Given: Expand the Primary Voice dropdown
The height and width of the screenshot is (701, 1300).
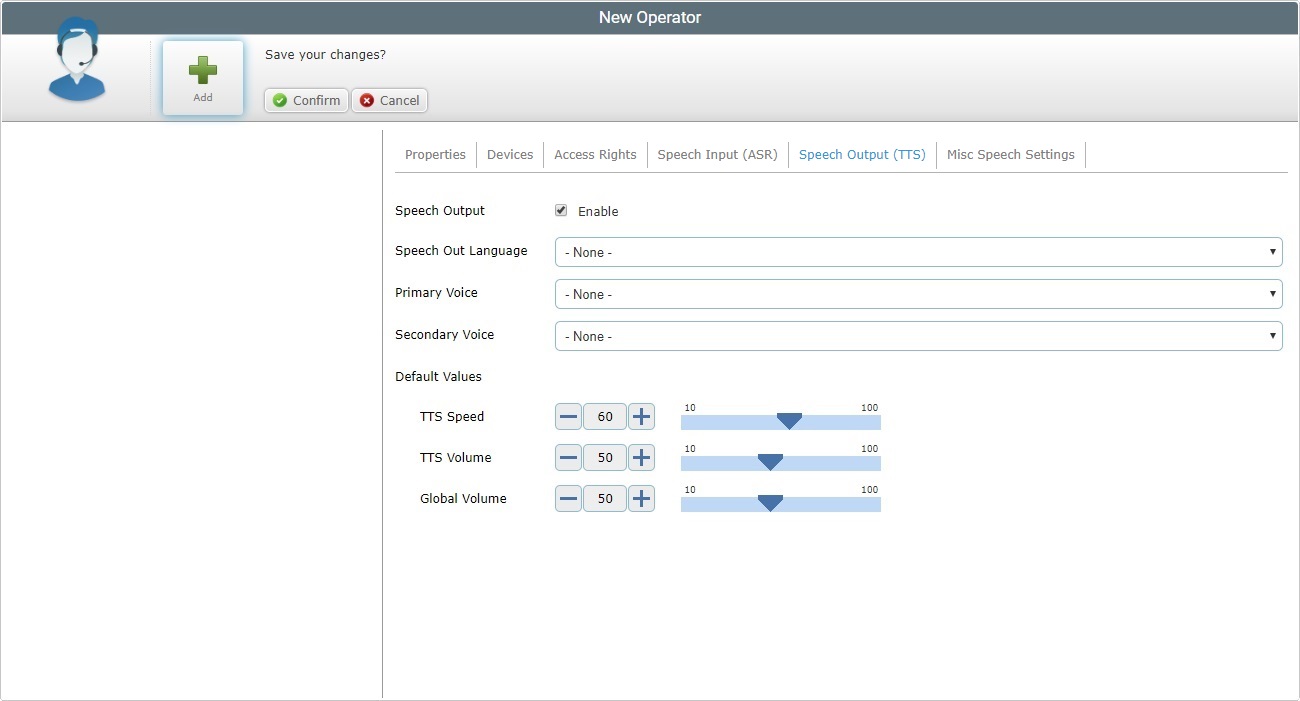Looking at the screenshot, I should (x=918, y=294).
